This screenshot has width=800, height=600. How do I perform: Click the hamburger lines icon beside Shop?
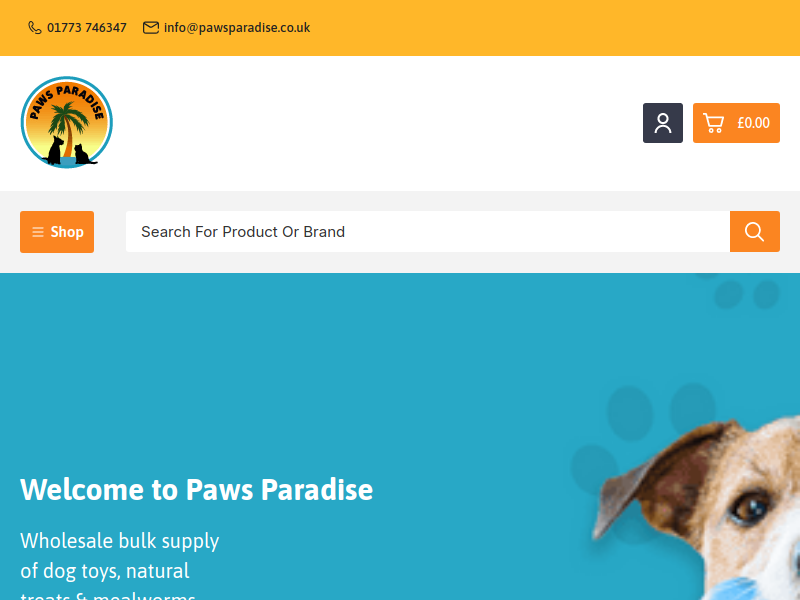38,232
